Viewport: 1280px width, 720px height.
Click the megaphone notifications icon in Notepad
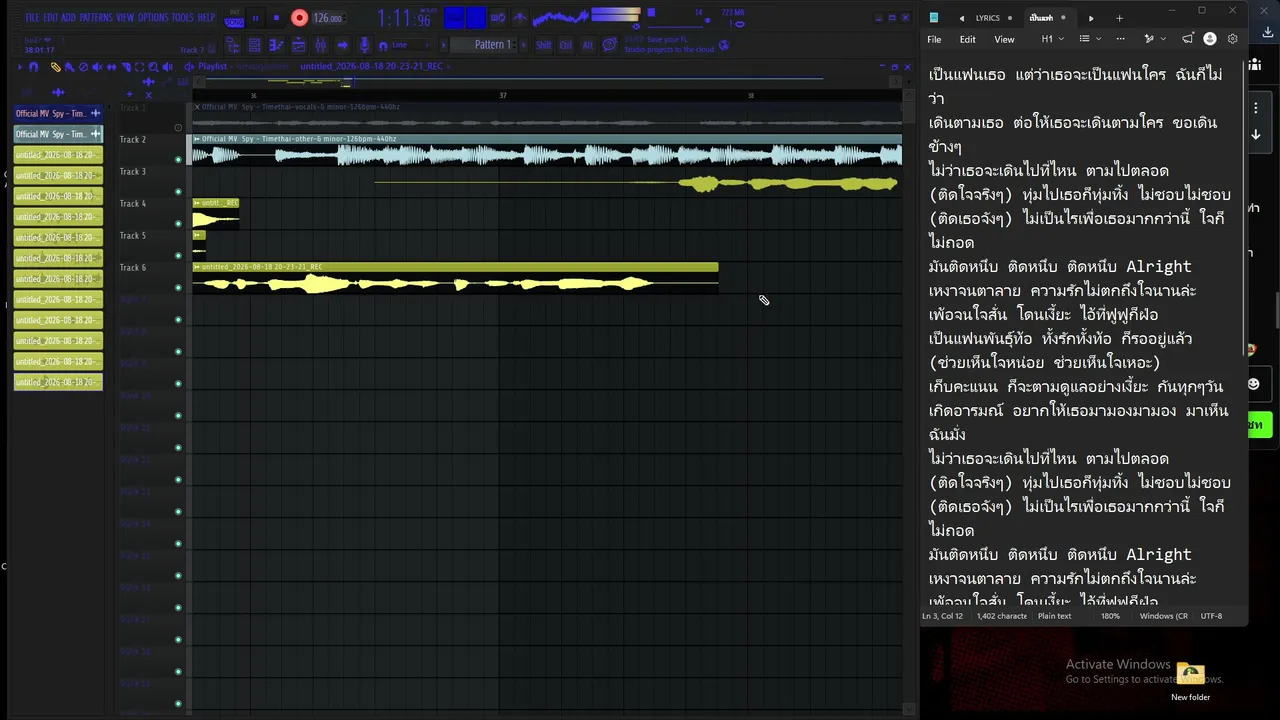coord(1188,39)
